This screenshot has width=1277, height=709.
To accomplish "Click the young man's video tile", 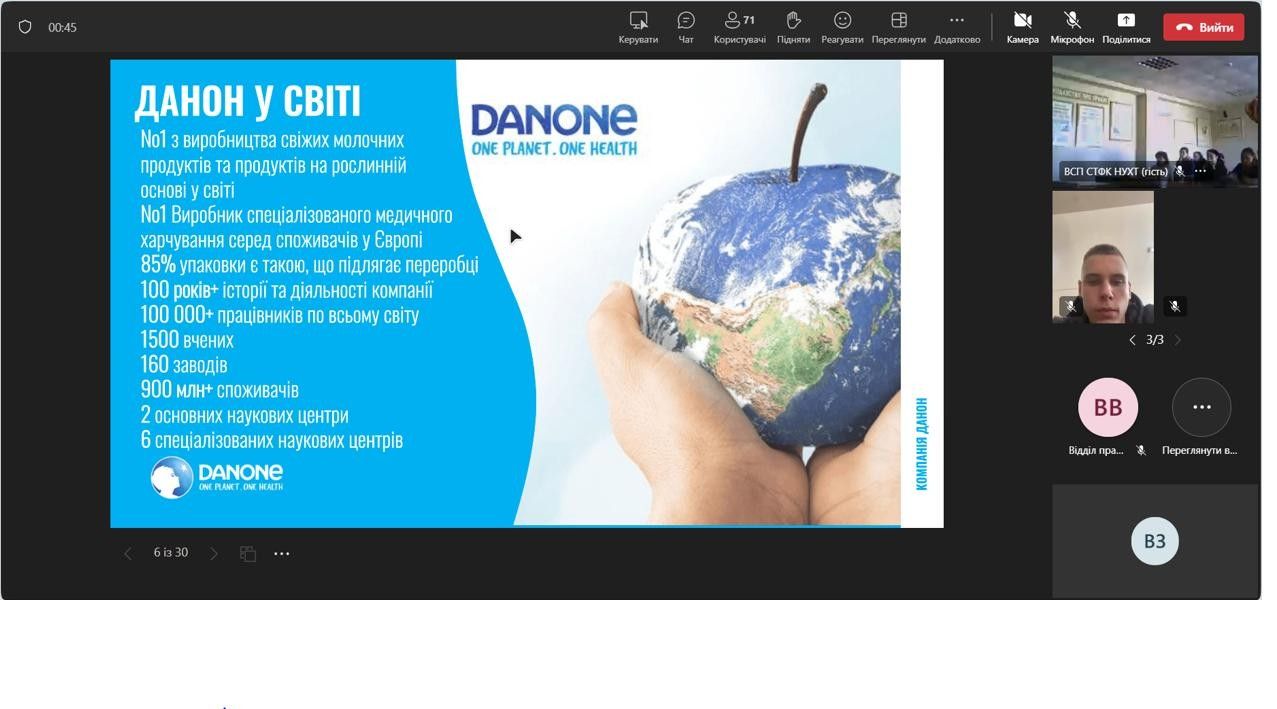I will click(1103, 257).
